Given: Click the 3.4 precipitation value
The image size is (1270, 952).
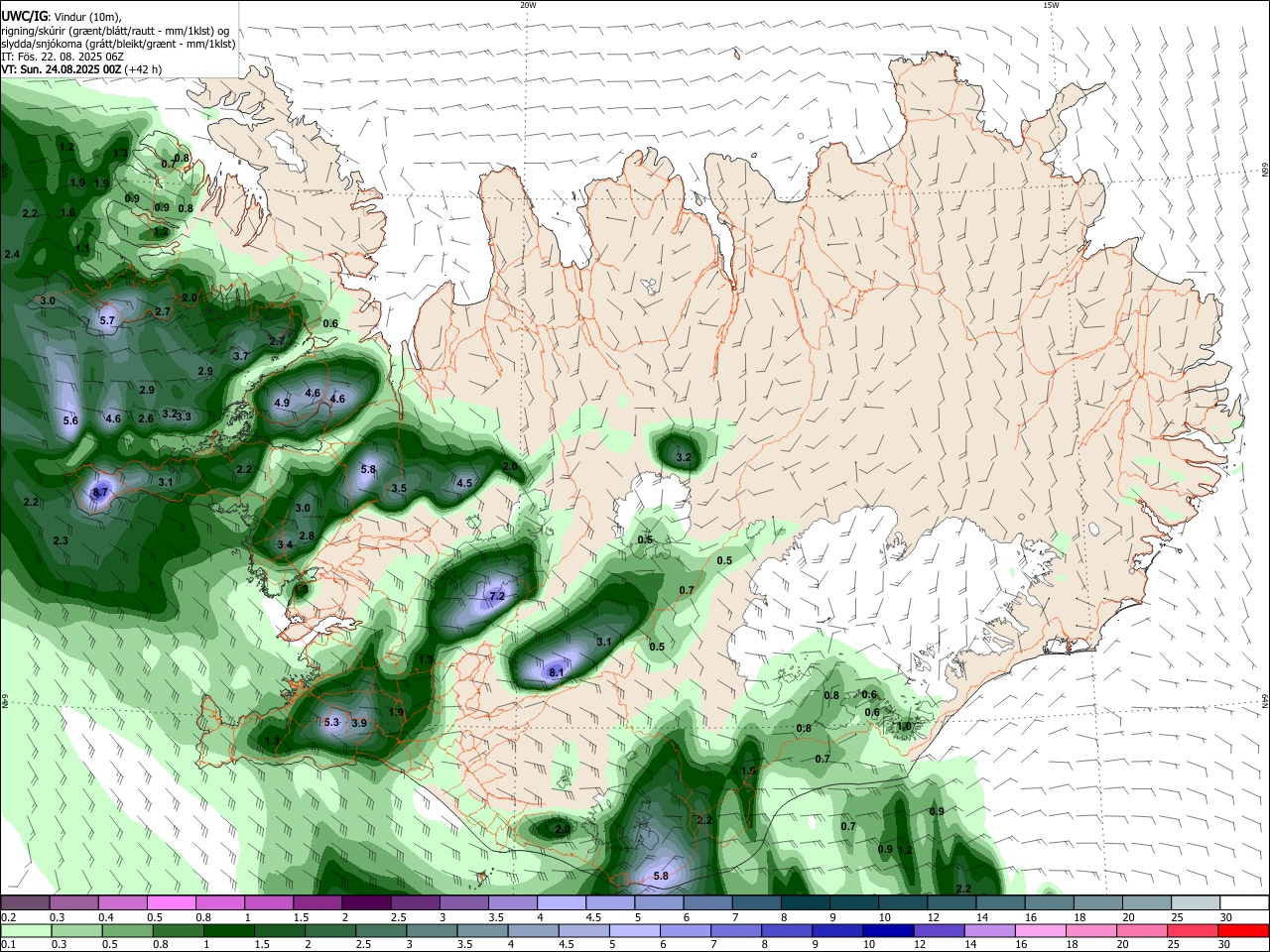Looking at the screenshot, I should tap(285, 544).
